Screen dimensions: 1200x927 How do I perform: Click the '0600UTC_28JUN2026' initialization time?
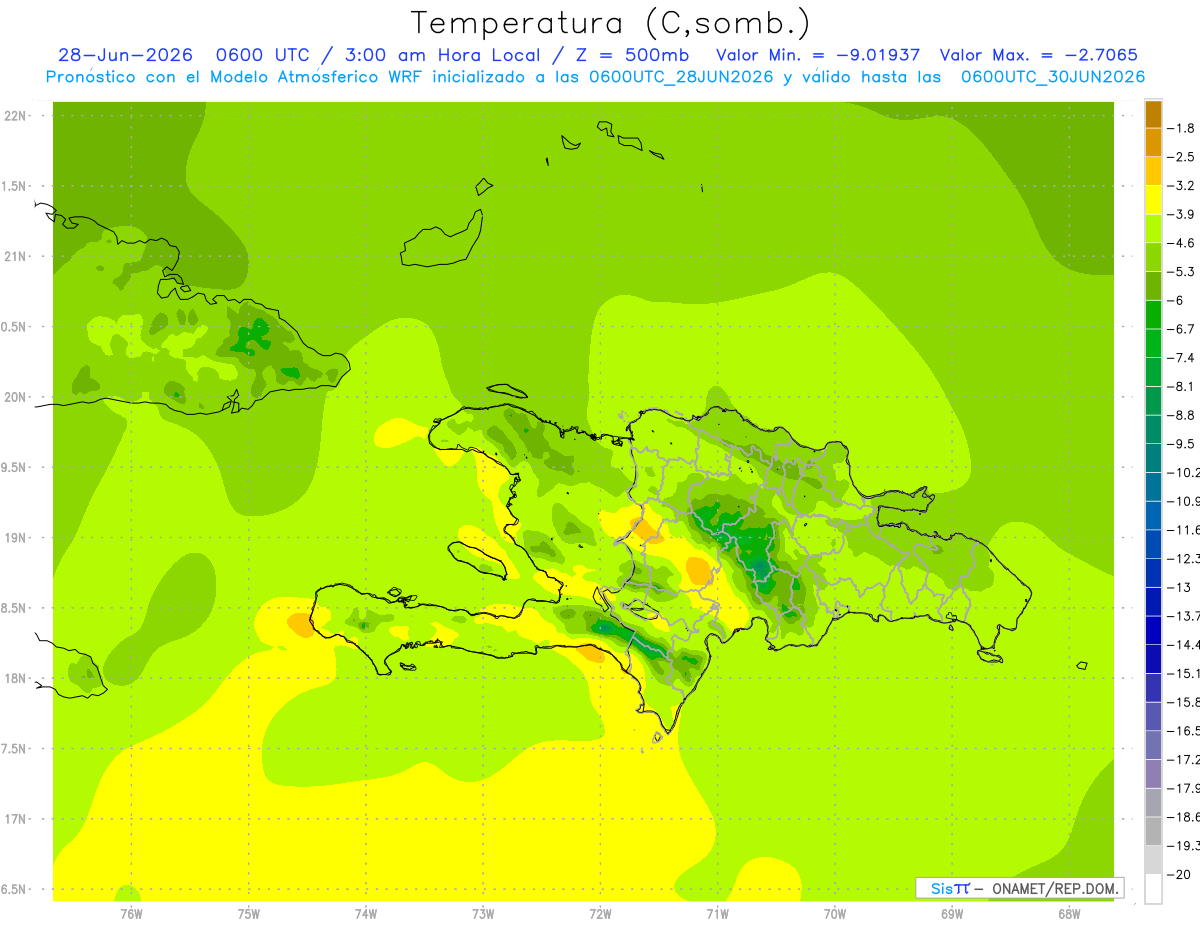(x=681, y=77)
